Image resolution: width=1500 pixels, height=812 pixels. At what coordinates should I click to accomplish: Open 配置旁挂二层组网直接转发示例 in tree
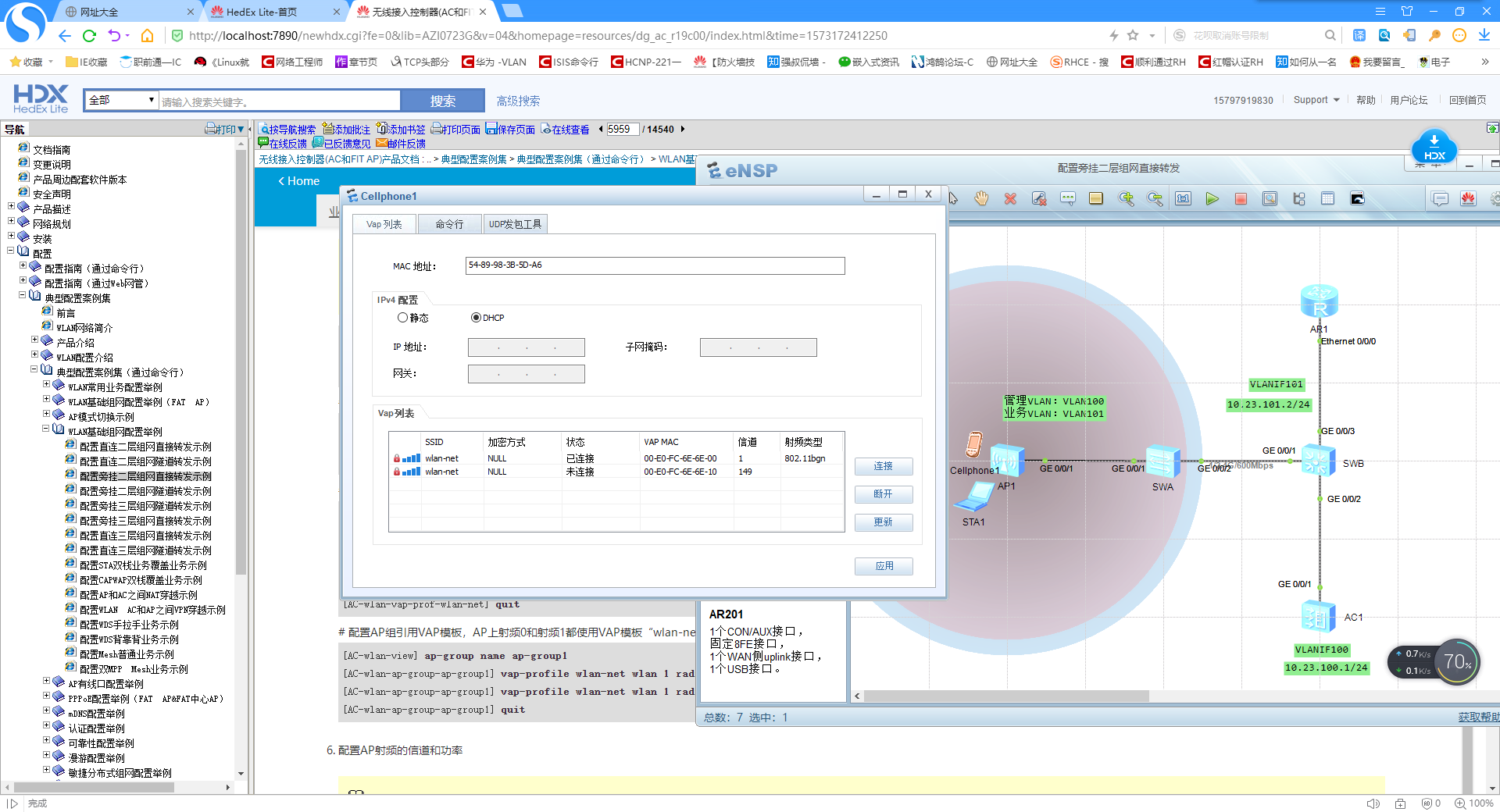[x=145, y=476]
